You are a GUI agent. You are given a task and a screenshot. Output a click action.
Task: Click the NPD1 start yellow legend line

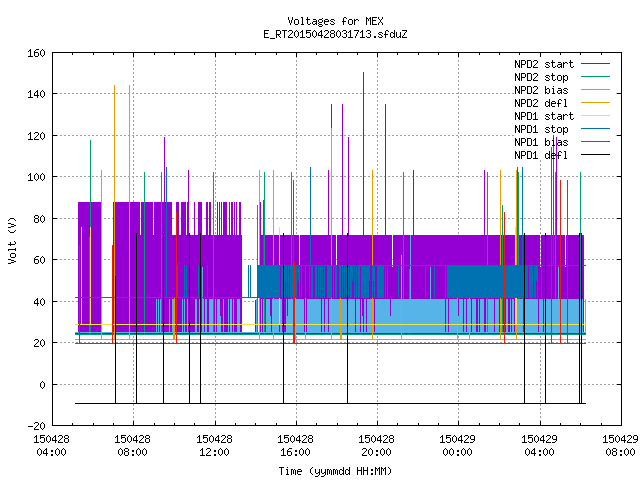(595, 116)
